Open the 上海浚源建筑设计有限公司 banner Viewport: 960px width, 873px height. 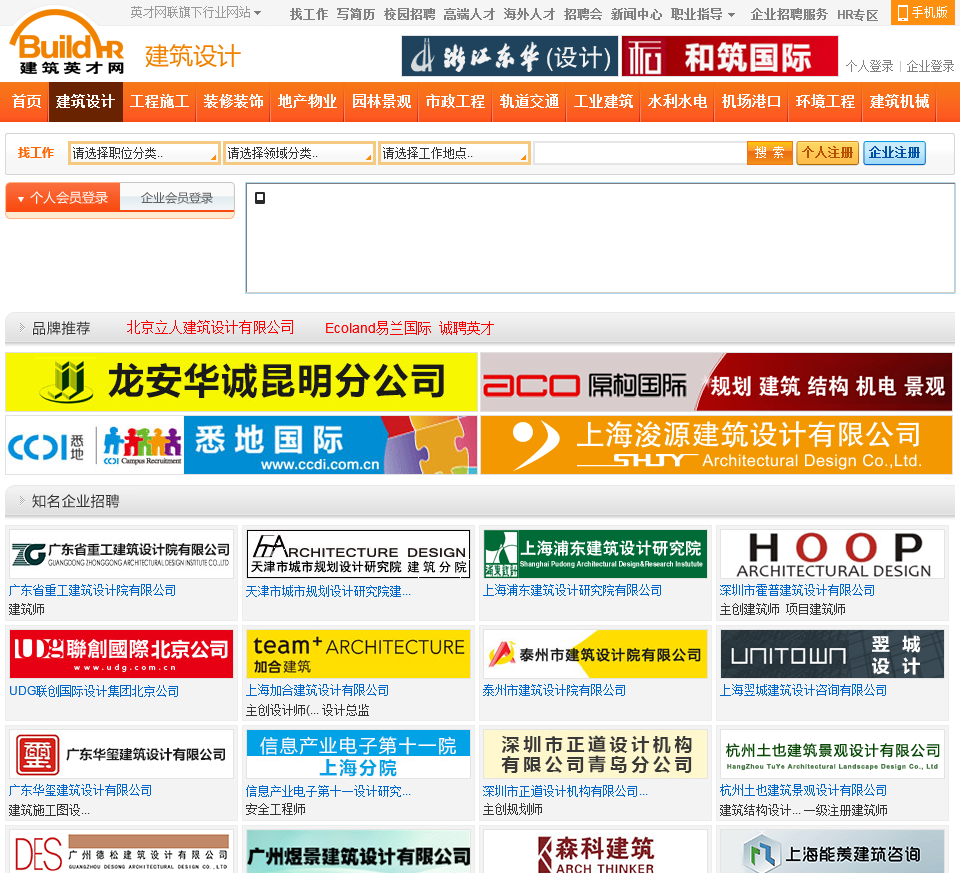coord(716,445)
